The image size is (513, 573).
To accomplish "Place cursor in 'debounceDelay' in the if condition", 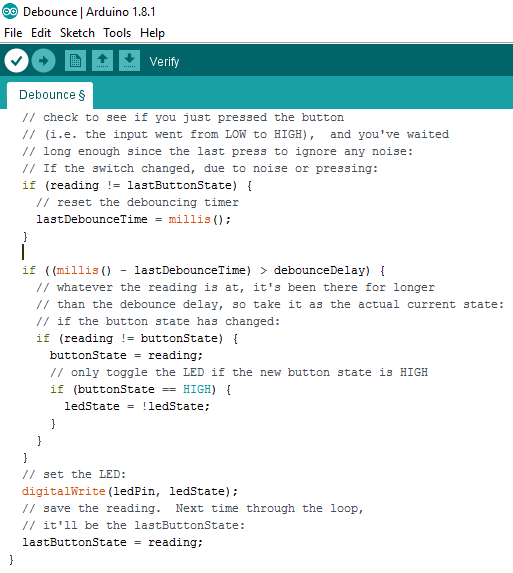I will (x=319, y=270).
